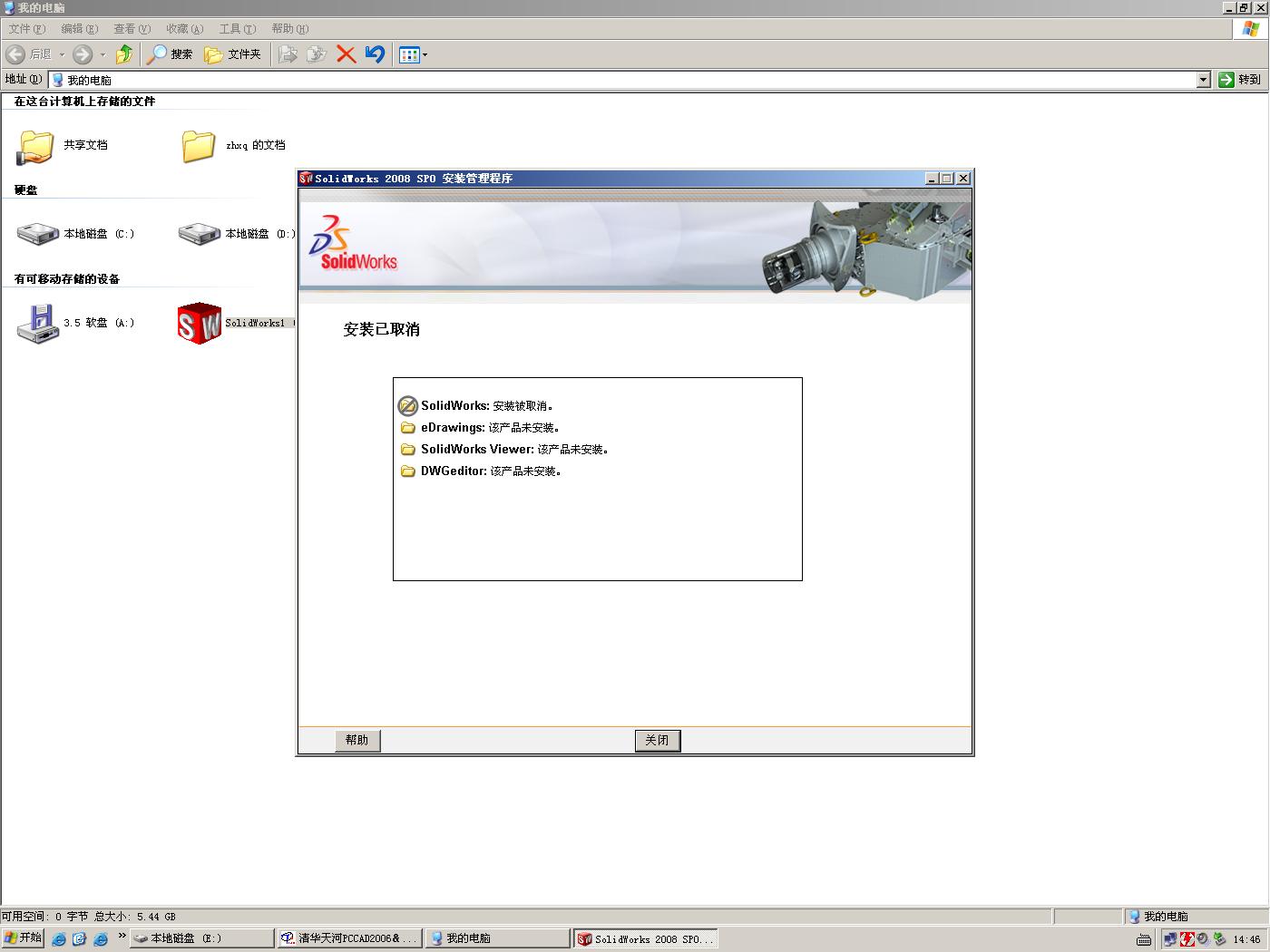
Task: Click the DWGeditor folder icon
Action: (408, 471)
